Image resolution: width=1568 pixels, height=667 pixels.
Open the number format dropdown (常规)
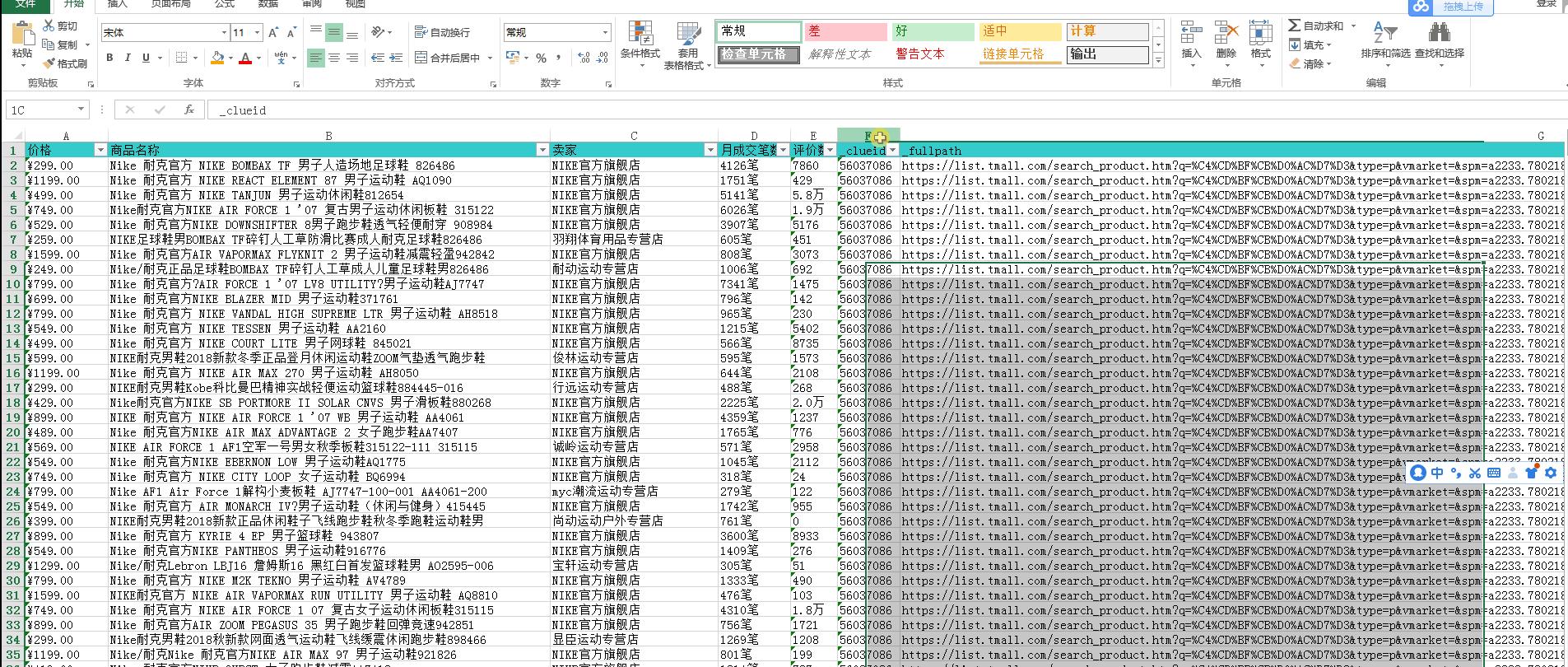(x=606, y=33)
